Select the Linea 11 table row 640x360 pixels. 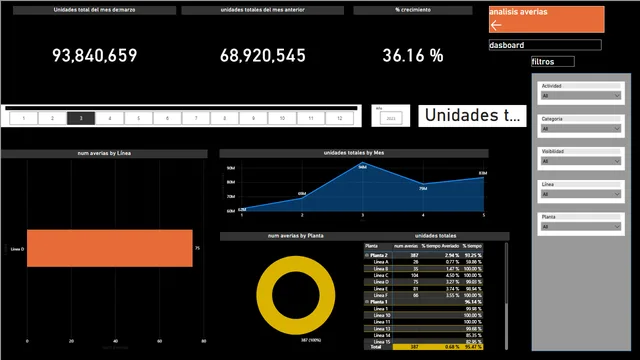(423, 322)
